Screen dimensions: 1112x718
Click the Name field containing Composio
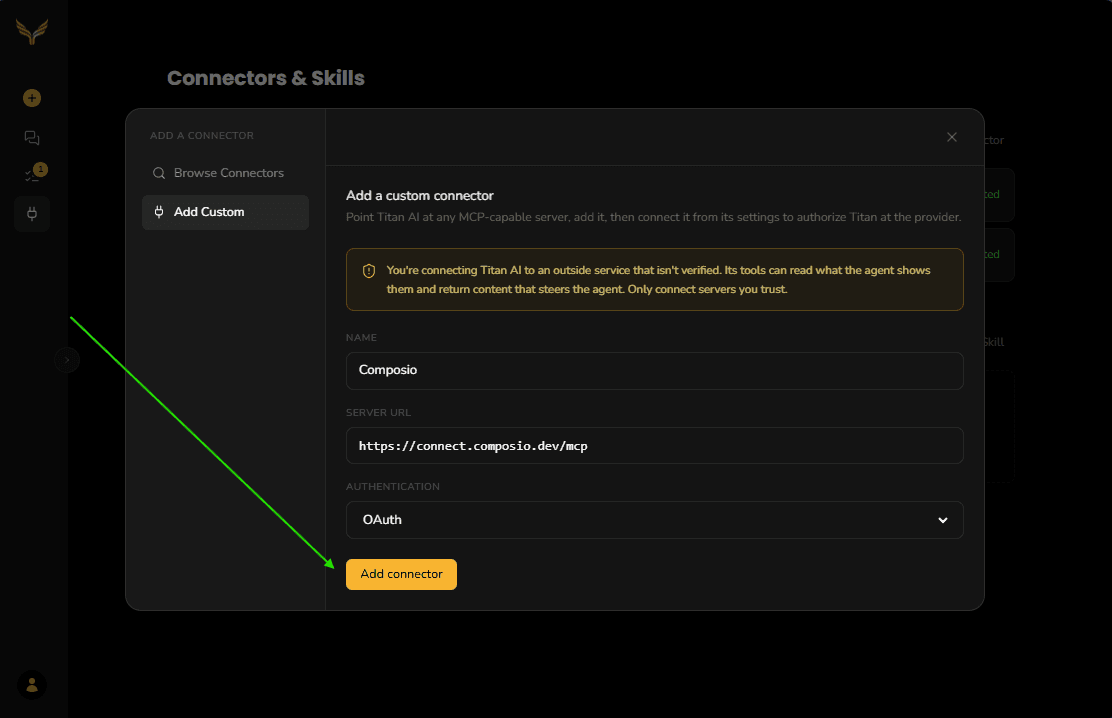click(x=654, y=370)
